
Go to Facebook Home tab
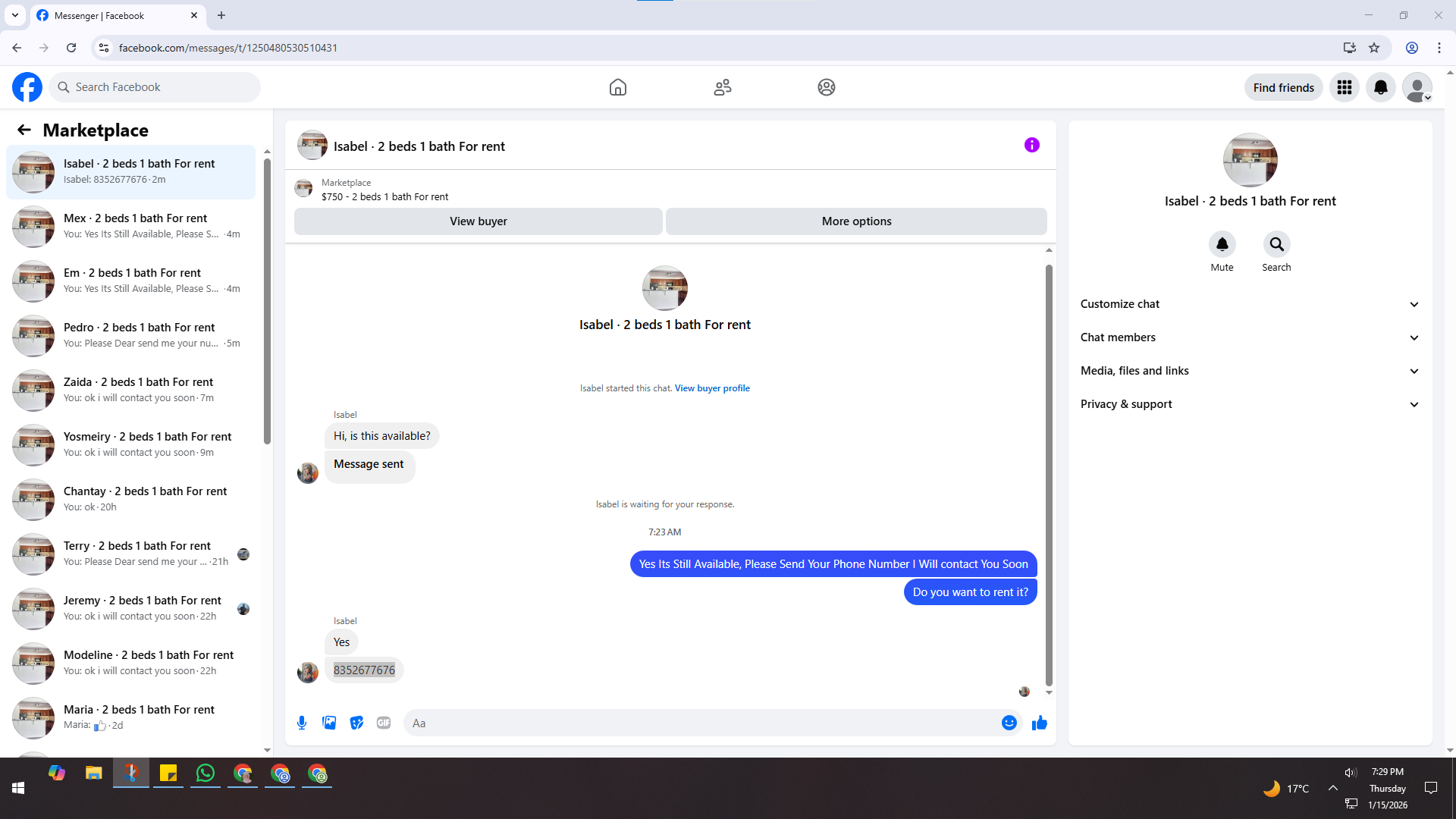(x=617, y=87)
